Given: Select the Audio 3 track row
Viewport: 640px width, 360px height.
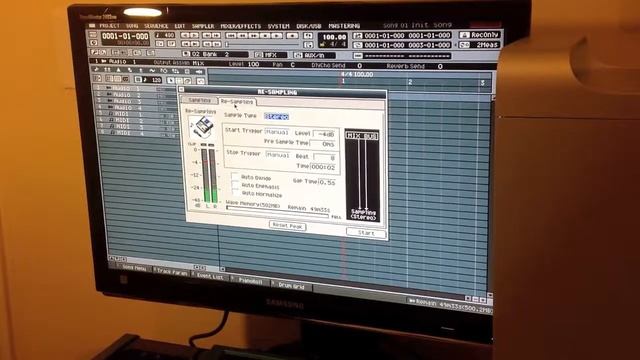Looking at the screenshot, I should pyautogui.click(x=136, y=101).
